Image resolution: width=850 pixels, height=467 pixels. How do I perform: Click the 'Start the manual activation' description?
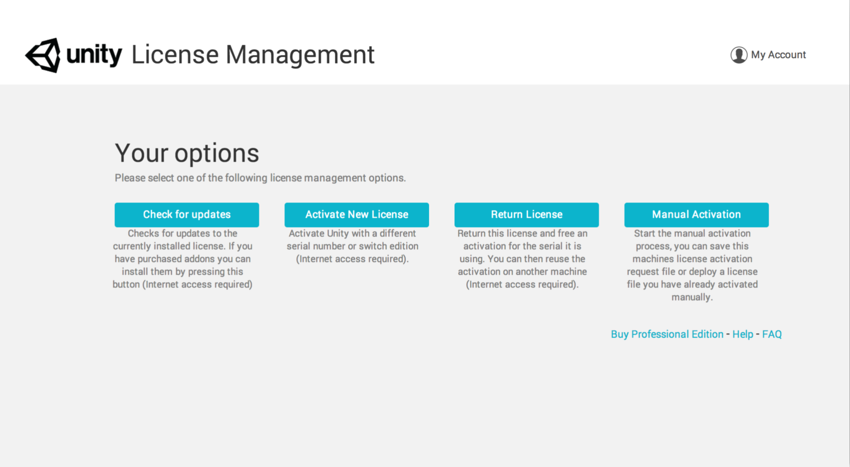692,265
